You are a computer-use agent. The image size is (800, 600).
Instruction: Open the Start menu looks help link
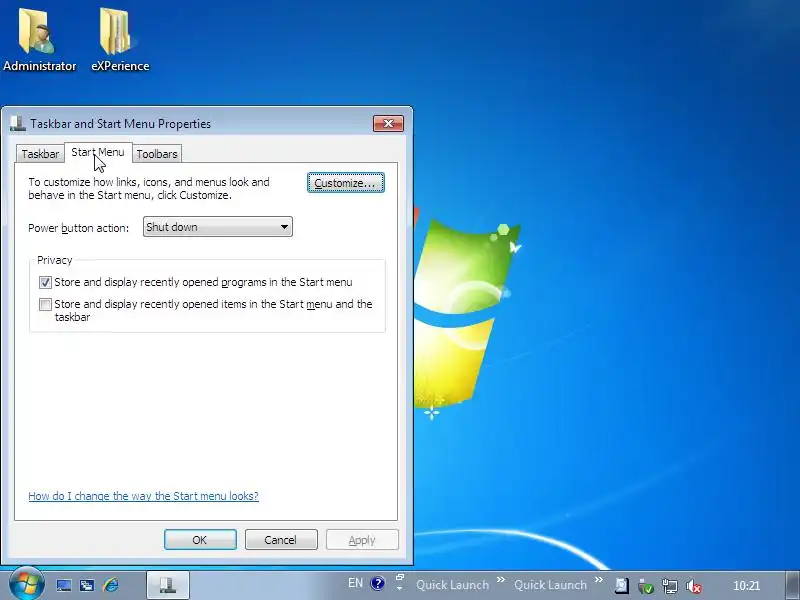tap(143, 496)
